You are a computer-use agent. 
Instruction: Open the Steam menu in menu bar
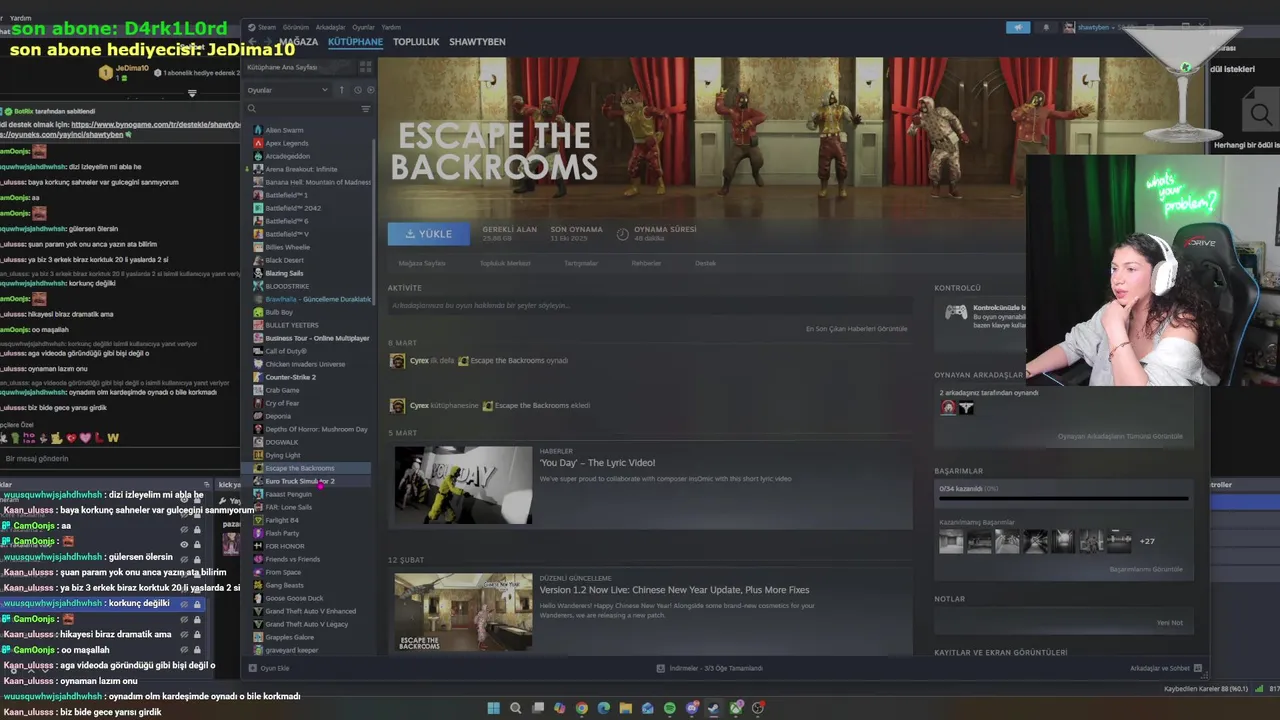(267, 27)
